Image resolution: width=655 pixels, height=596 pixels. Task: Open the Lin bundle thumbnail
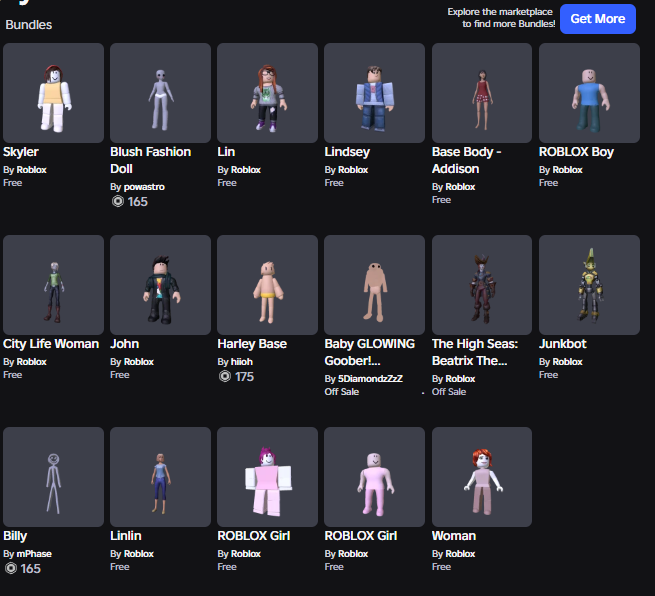(x=267, y=93)
